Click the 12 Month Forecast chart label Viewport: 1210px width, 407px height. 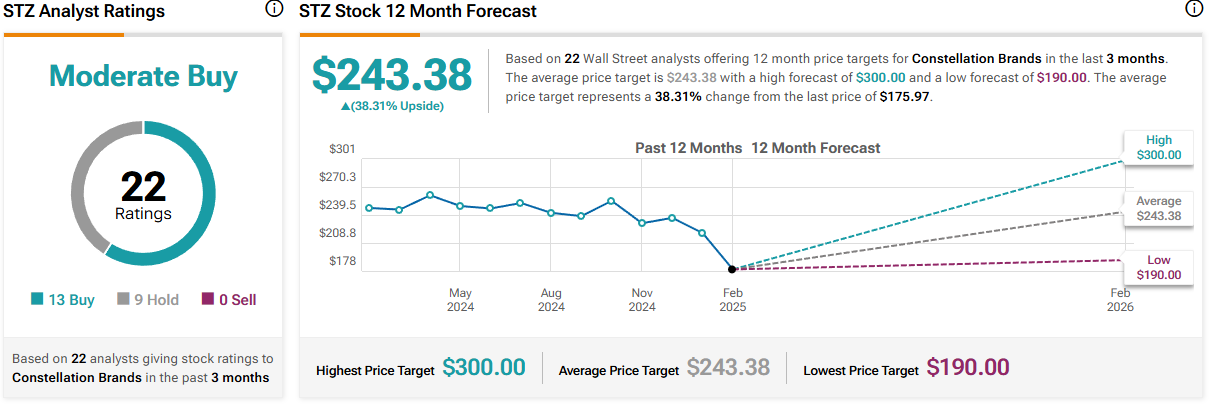click(x=816, y=147)
